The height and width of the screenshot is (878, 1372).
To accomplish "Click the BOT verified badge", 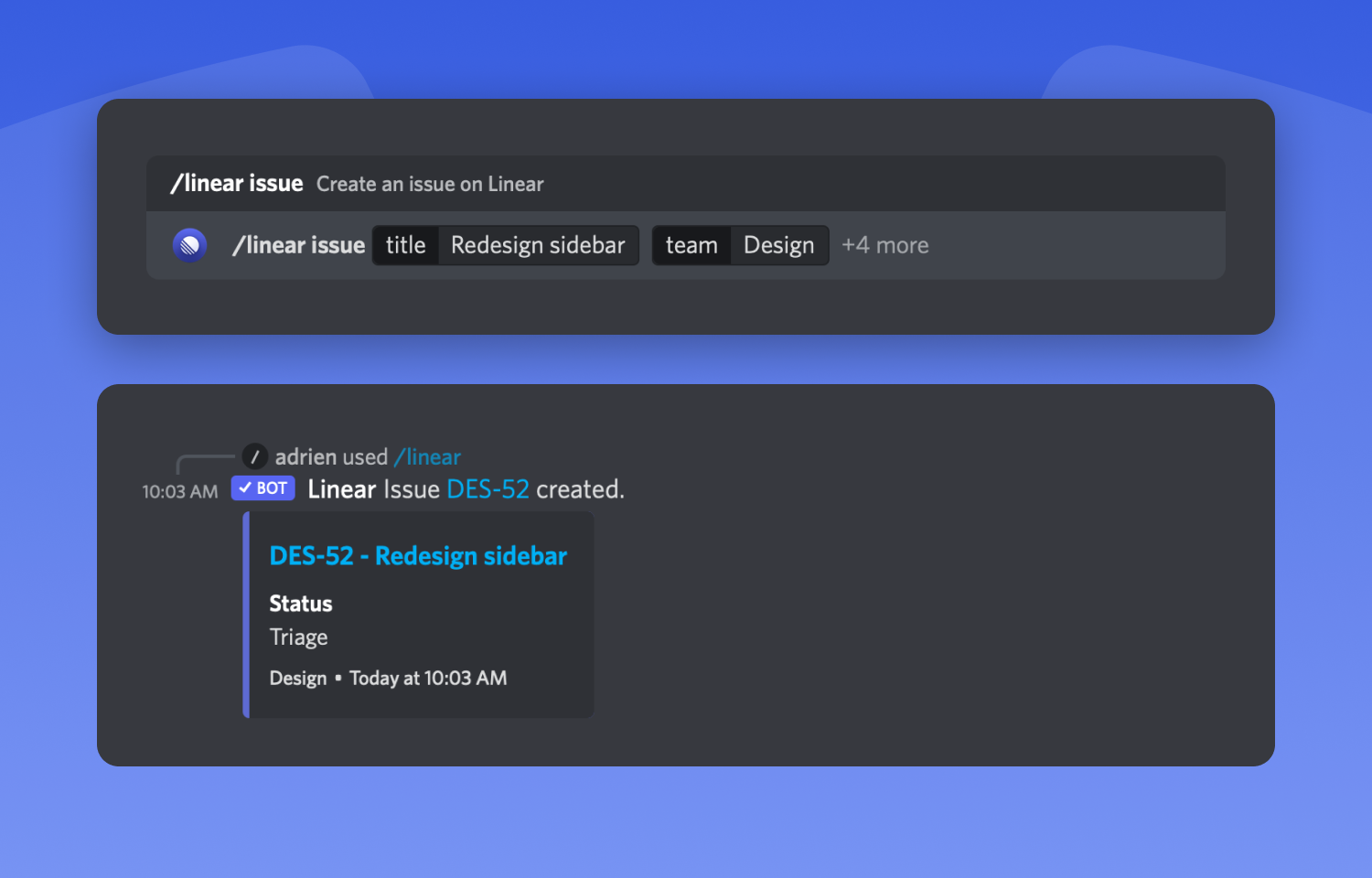I will pos(263,488).
